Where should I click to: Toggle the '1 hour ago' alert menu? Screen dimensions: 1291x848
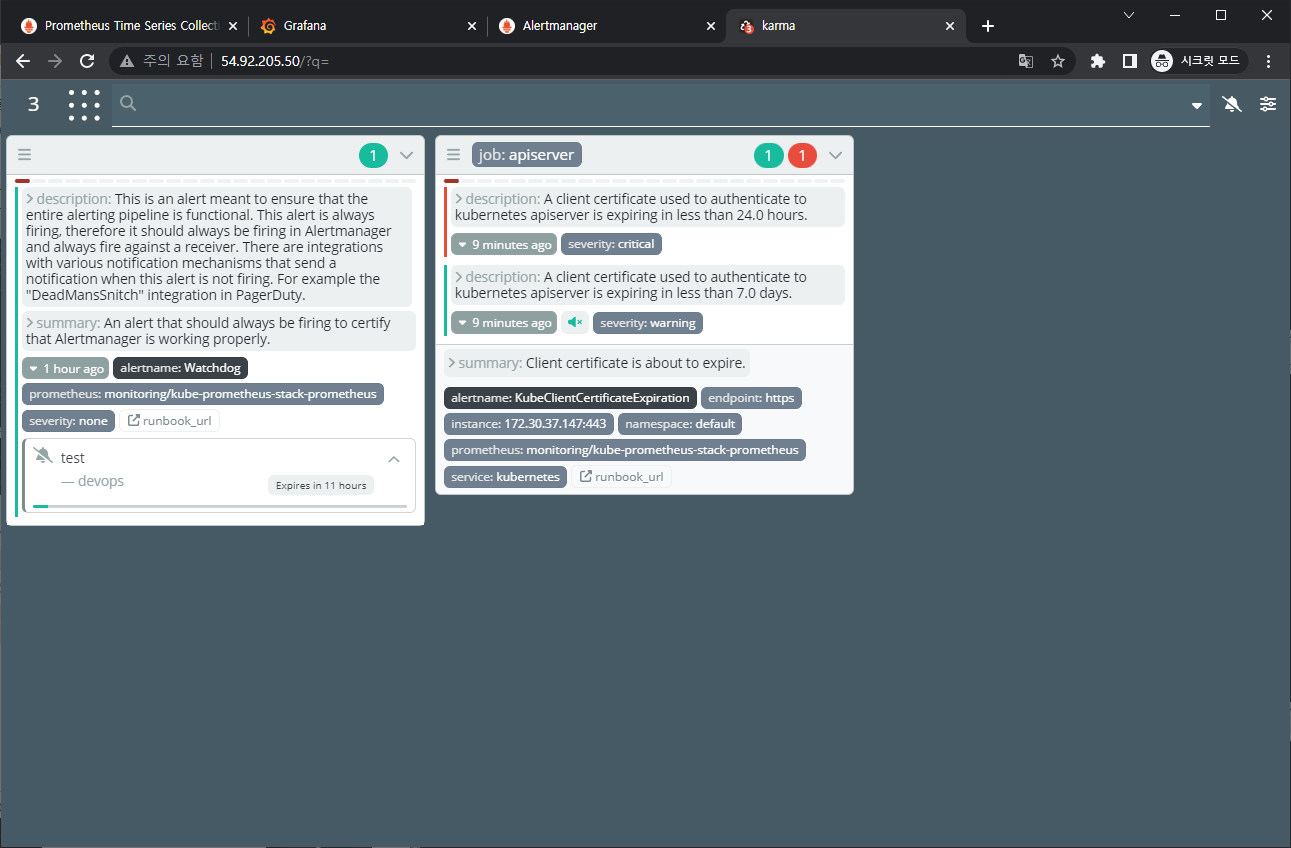pyautogui.click(x=66, y=369)
